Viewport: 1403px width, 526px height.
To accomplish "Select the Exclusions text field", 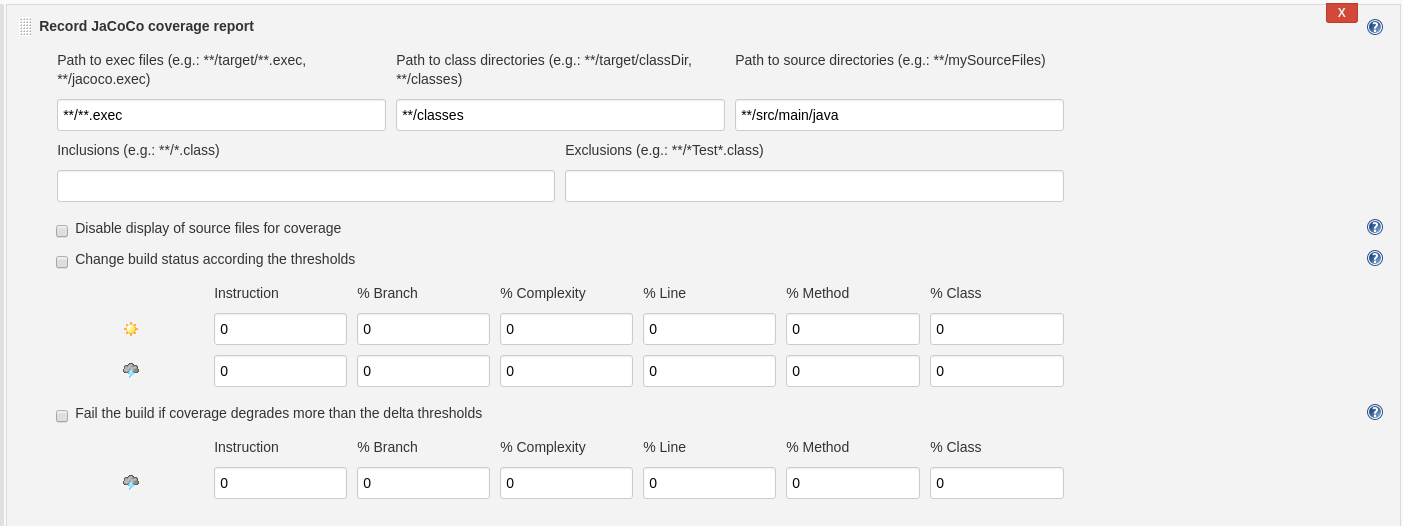I will tap(814, 186).
